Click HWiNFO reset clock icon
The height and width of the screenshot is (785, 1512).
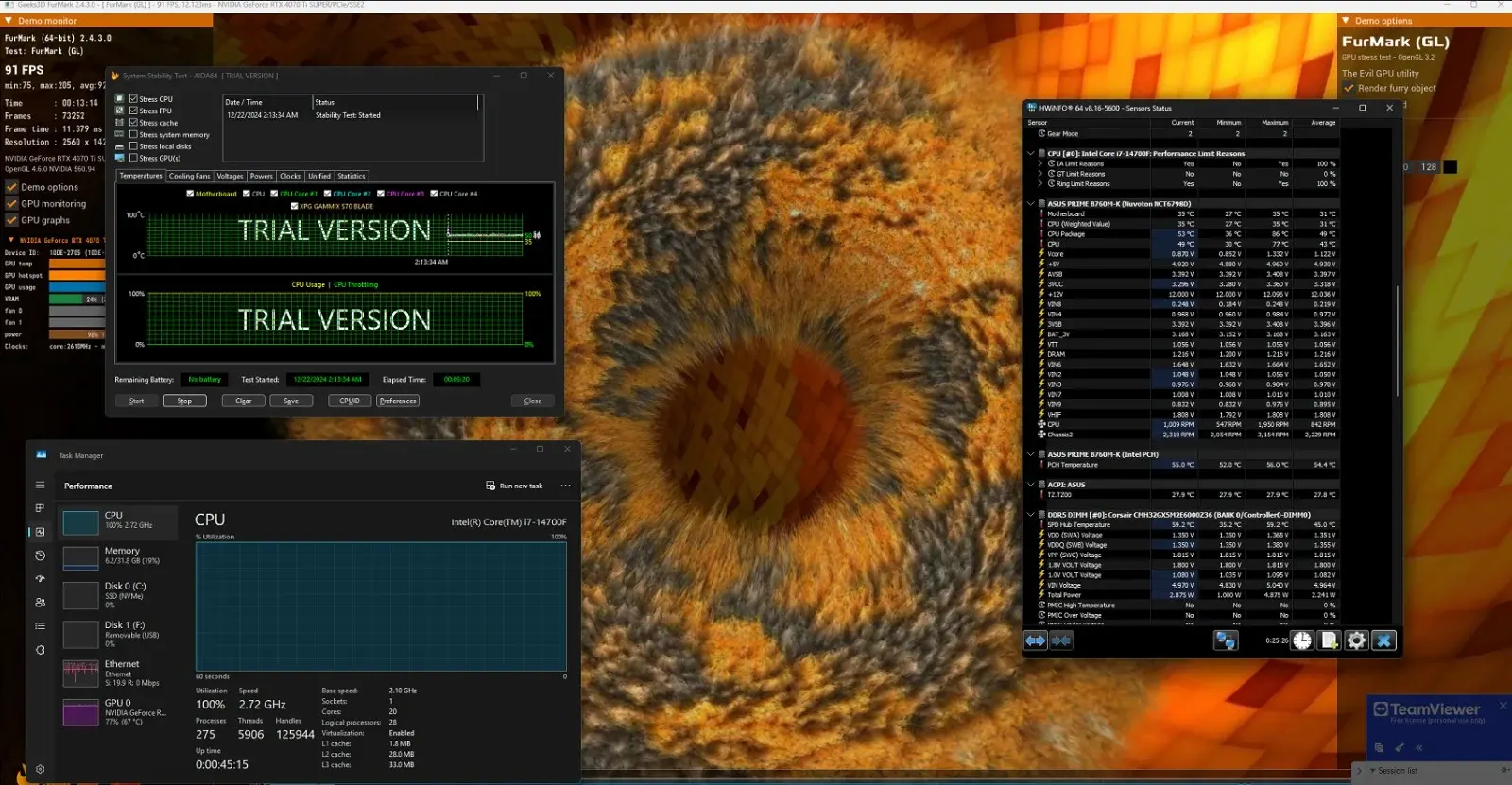pos(1302,640)
